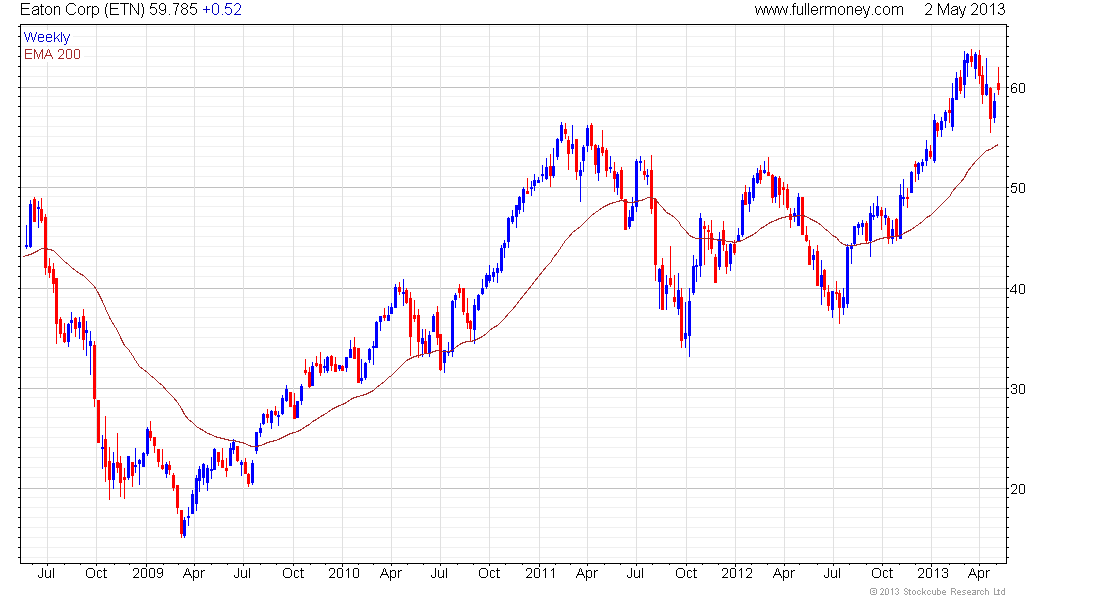1100x600 pixels.
Task: Select the 2010 year label on time axis
Action: pyautogui.click(x=344, y=573)
